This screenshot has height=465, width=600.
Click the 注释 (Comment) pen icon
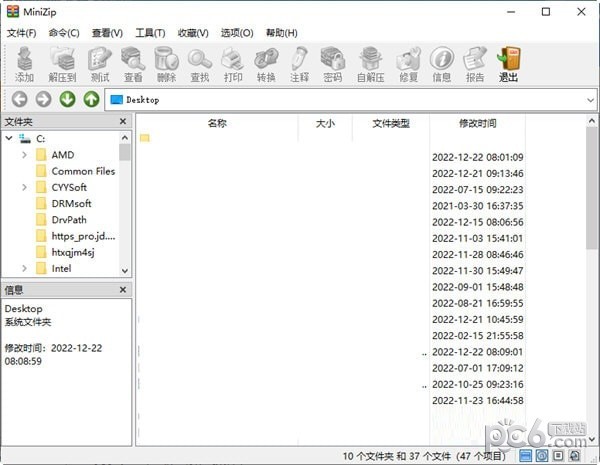pyautogui.click(x=300, y=64)
